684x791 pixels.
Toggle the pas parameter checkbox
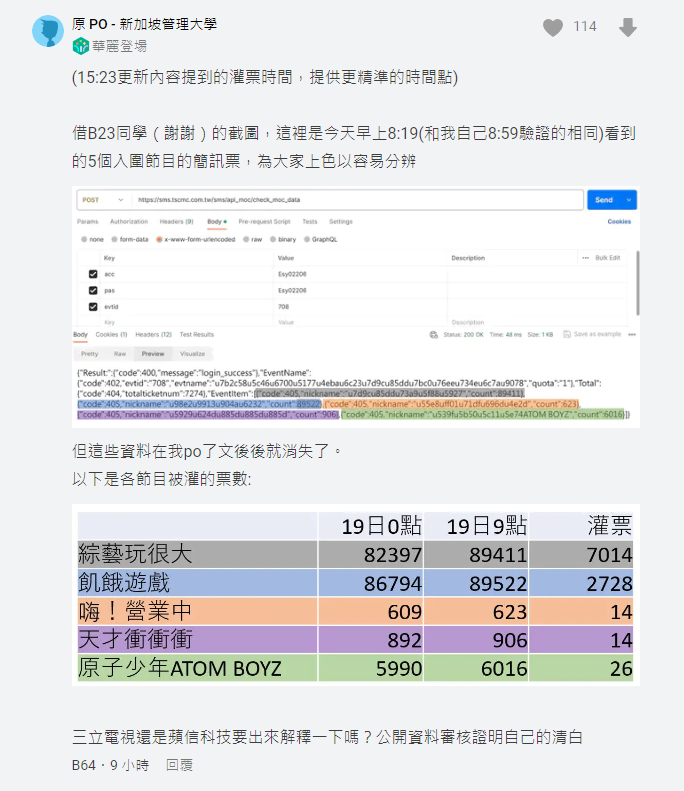(93, 290)
